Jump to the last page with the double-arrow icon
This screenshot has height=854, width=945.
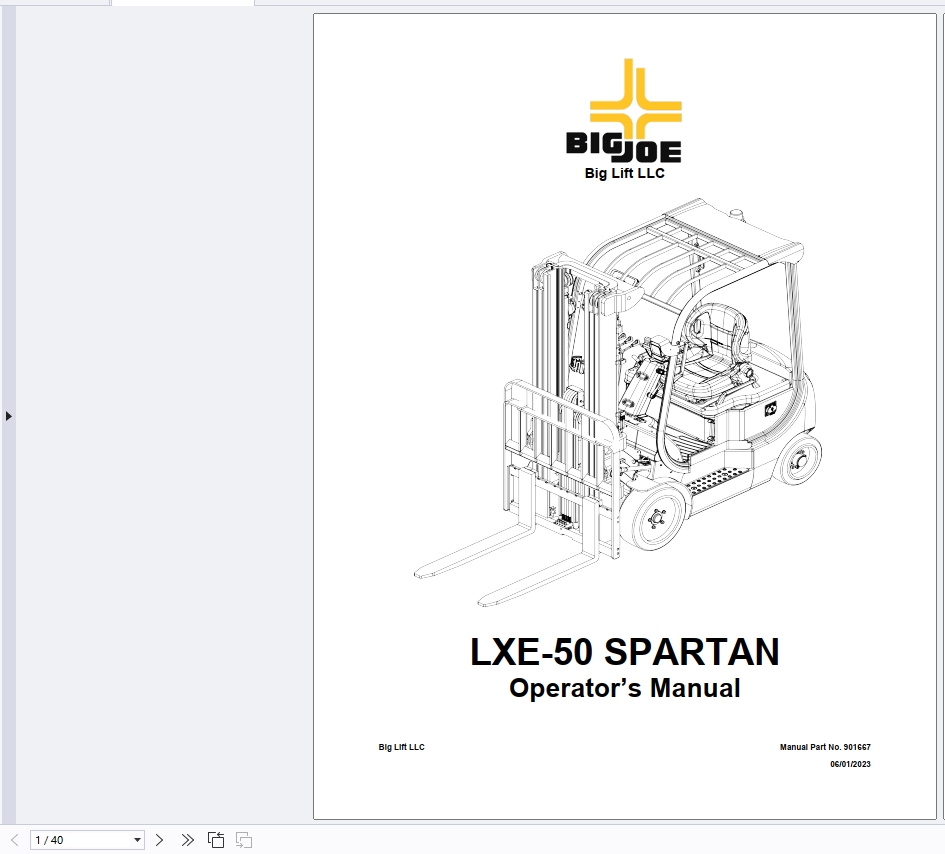pyautogui.click(x=188, y=839)
